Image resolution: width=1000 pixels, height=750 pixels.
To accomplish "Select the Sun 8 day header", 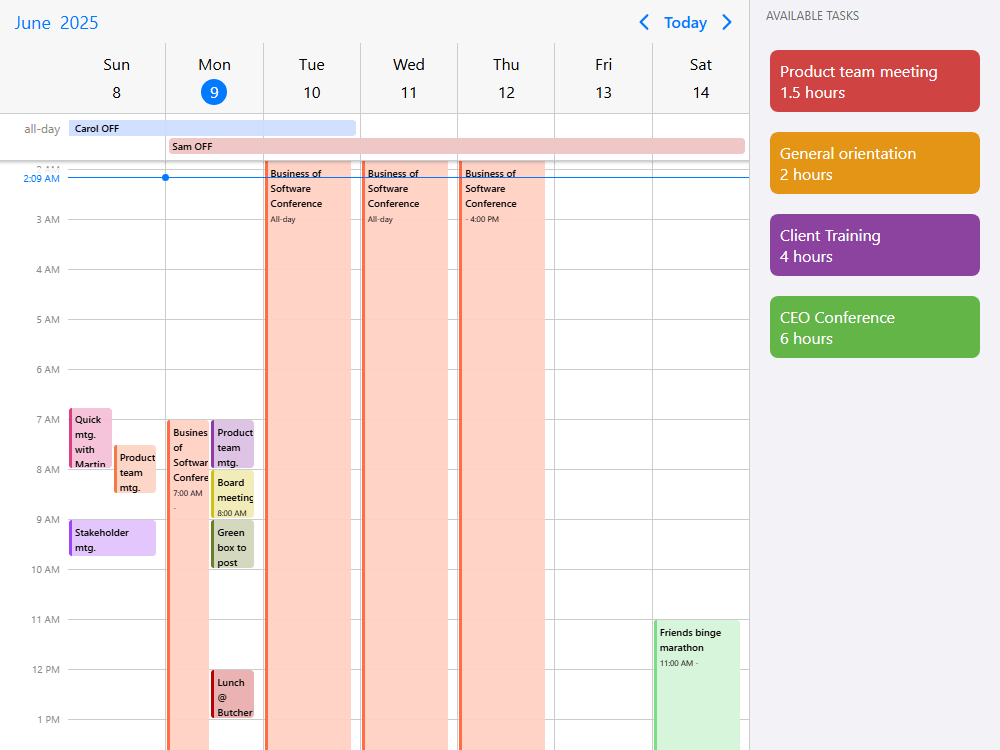I will click(x=117, y=78).
